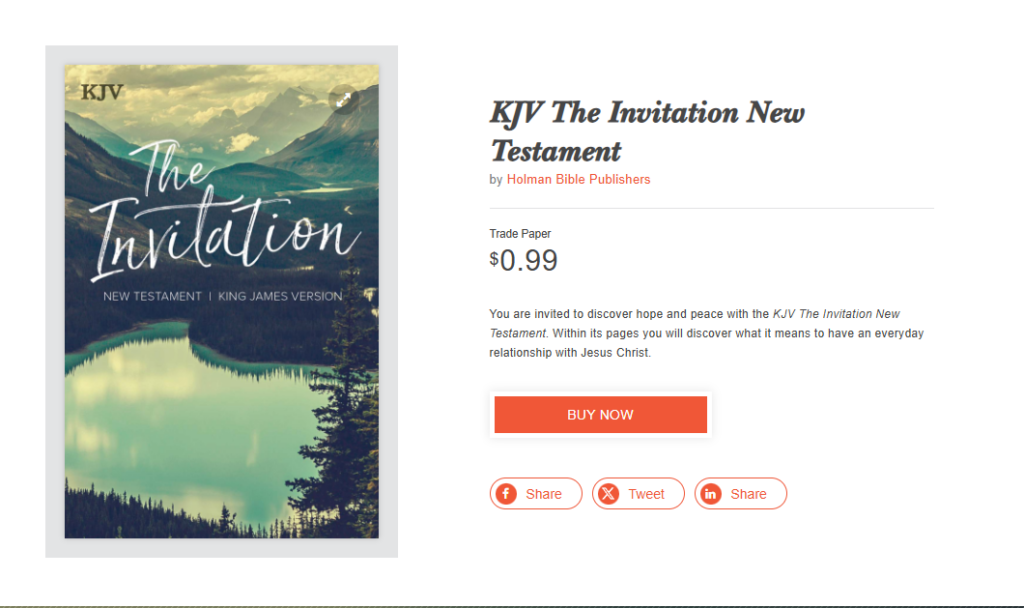Image resolution: width=1024 pixels, height=608 pixels.
Task: Share the book via the LinkedIn Share label
Action: coord(748,494)
